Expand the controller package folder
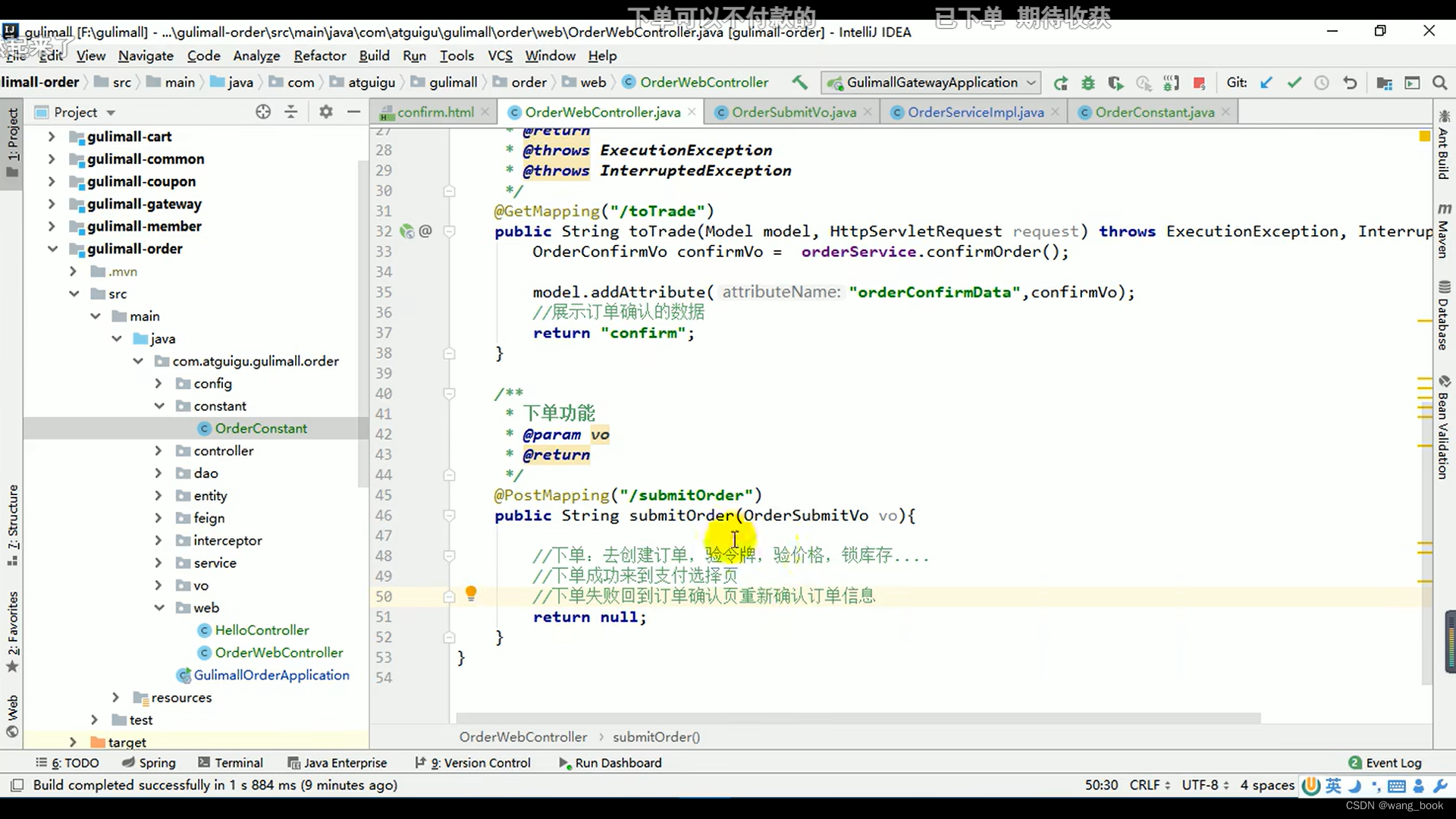This screenshot has width=1456, height=819. [158, 450]
